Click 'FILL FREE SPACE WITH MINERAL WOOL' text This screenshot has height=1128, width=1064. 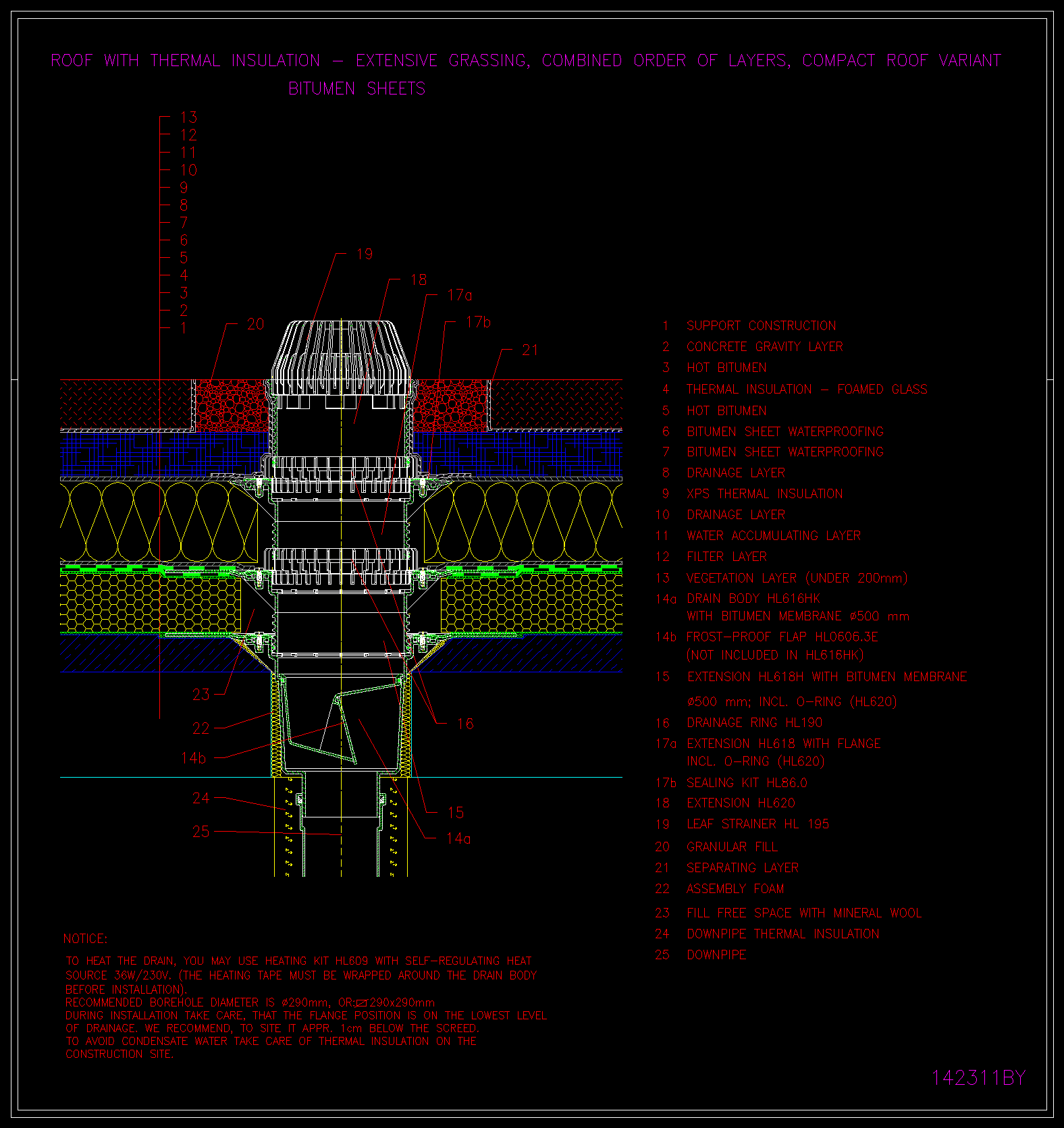tap(804, 913)
